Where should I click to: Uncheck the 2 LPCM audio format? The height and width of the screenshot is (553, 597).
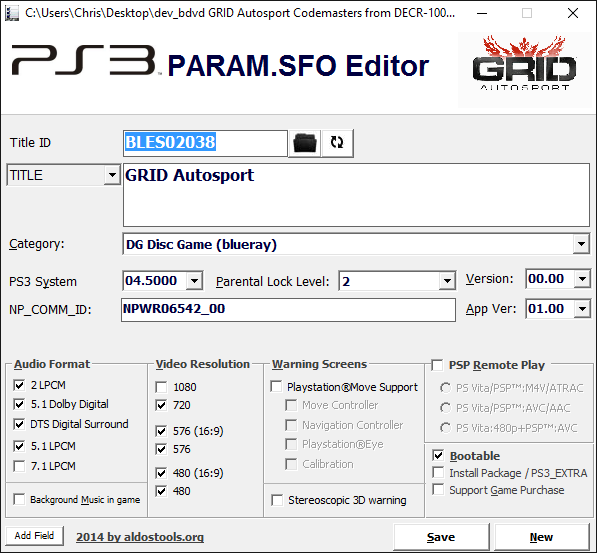[19, 385]
